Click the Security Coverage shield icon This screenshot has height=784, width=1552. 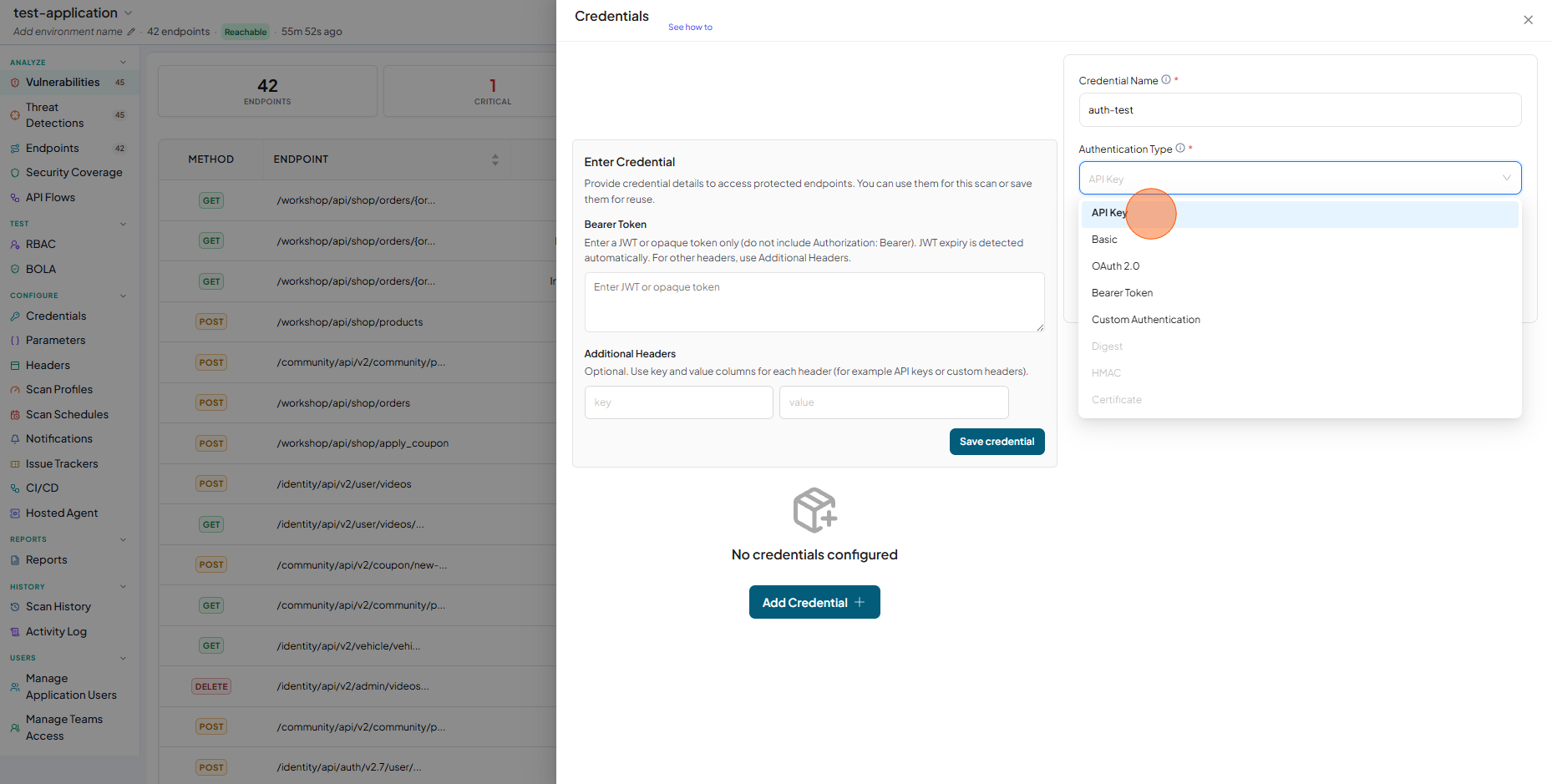point(15,173)
